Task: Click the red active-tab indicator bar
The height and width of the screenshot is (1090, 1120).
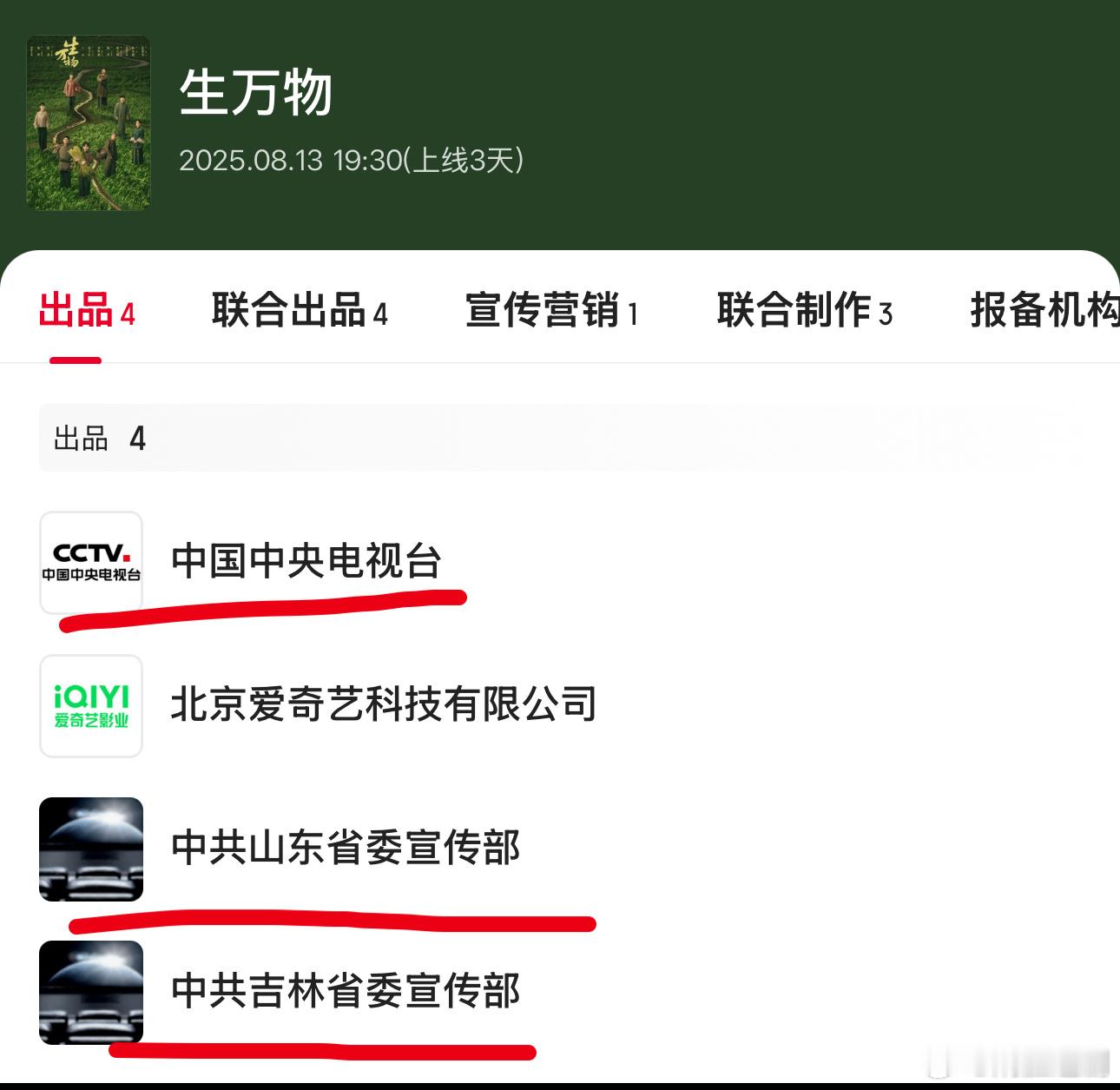Action: (76, 360)
